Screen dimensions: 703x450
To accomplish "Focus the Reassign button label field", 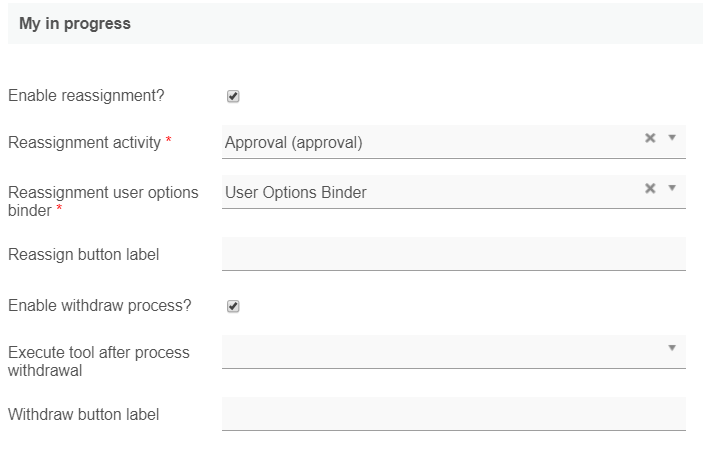I will [453, 254].
